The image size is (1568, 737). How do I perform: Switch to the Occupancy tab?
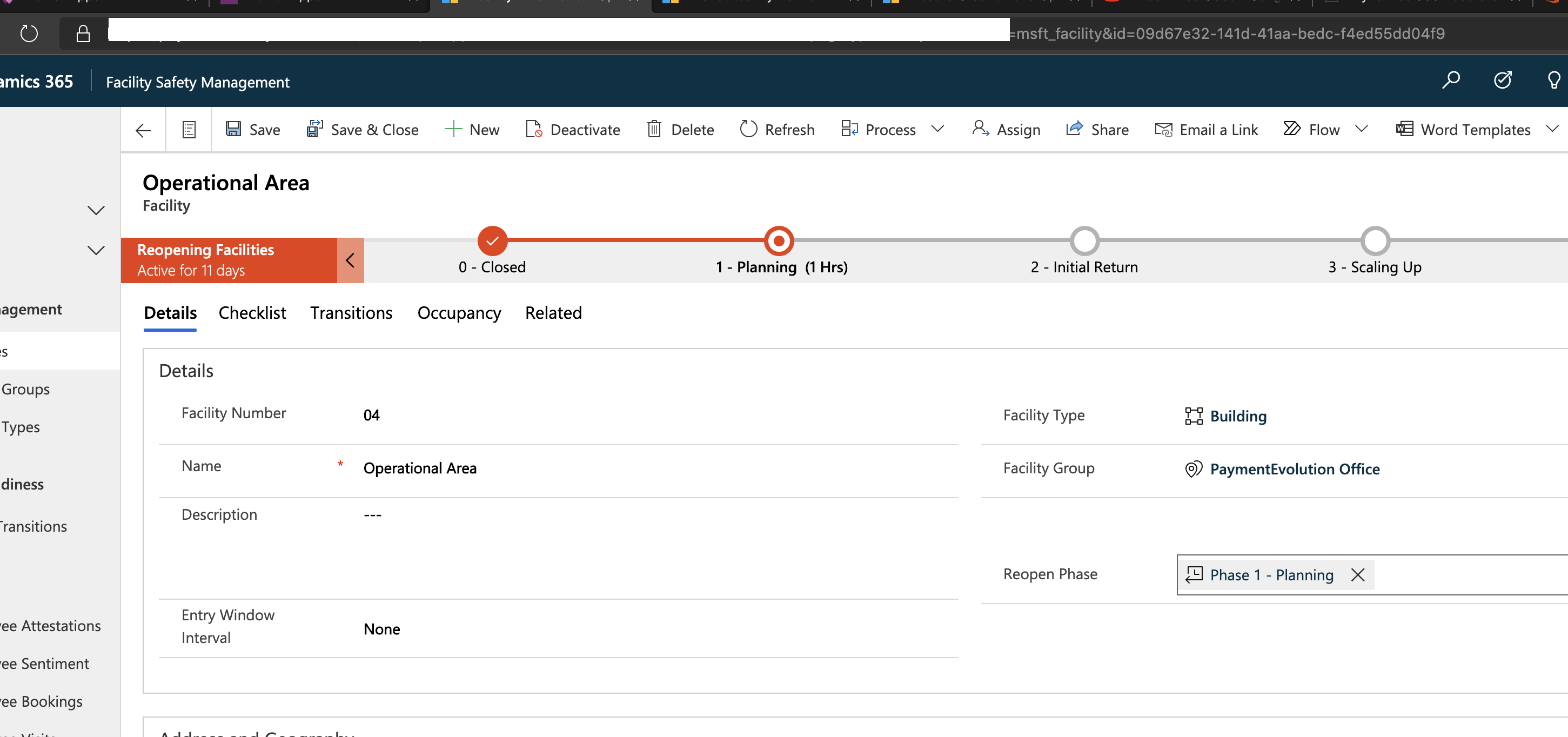[x=459, y=313]
